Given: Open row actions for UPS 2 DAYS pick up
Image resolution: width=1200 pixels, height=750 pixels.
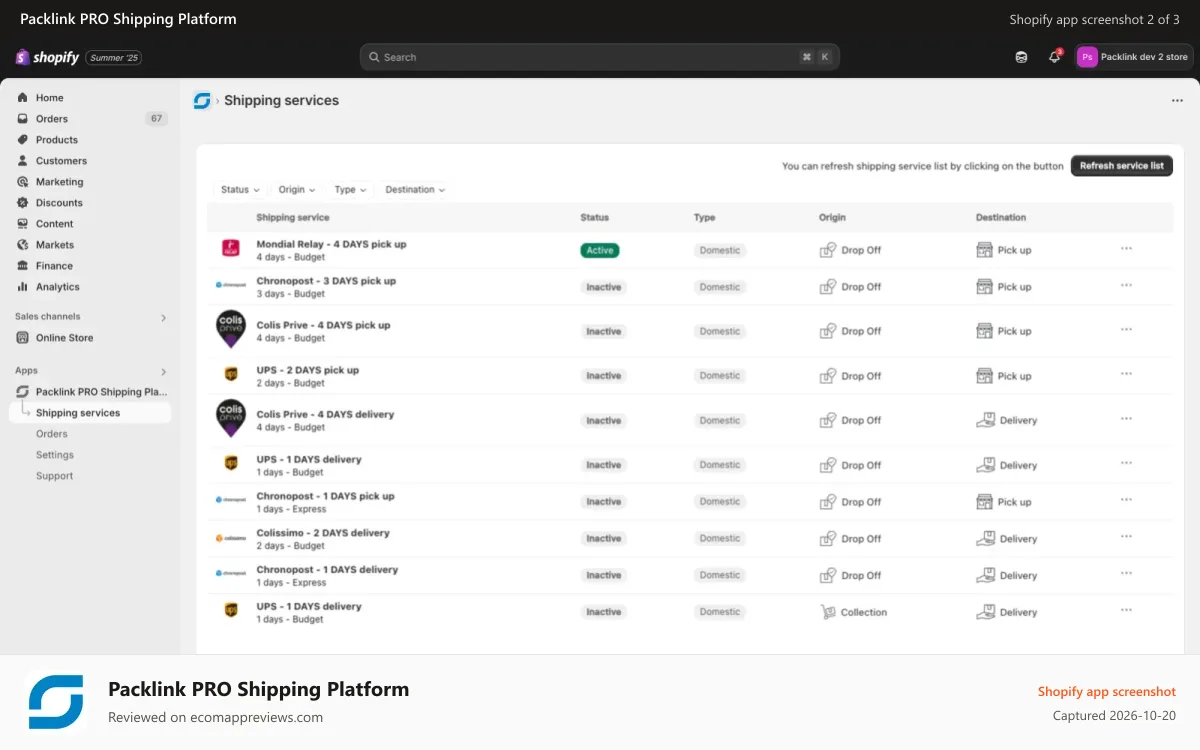Looking at the screenshot, I should tap(1126, 374).
